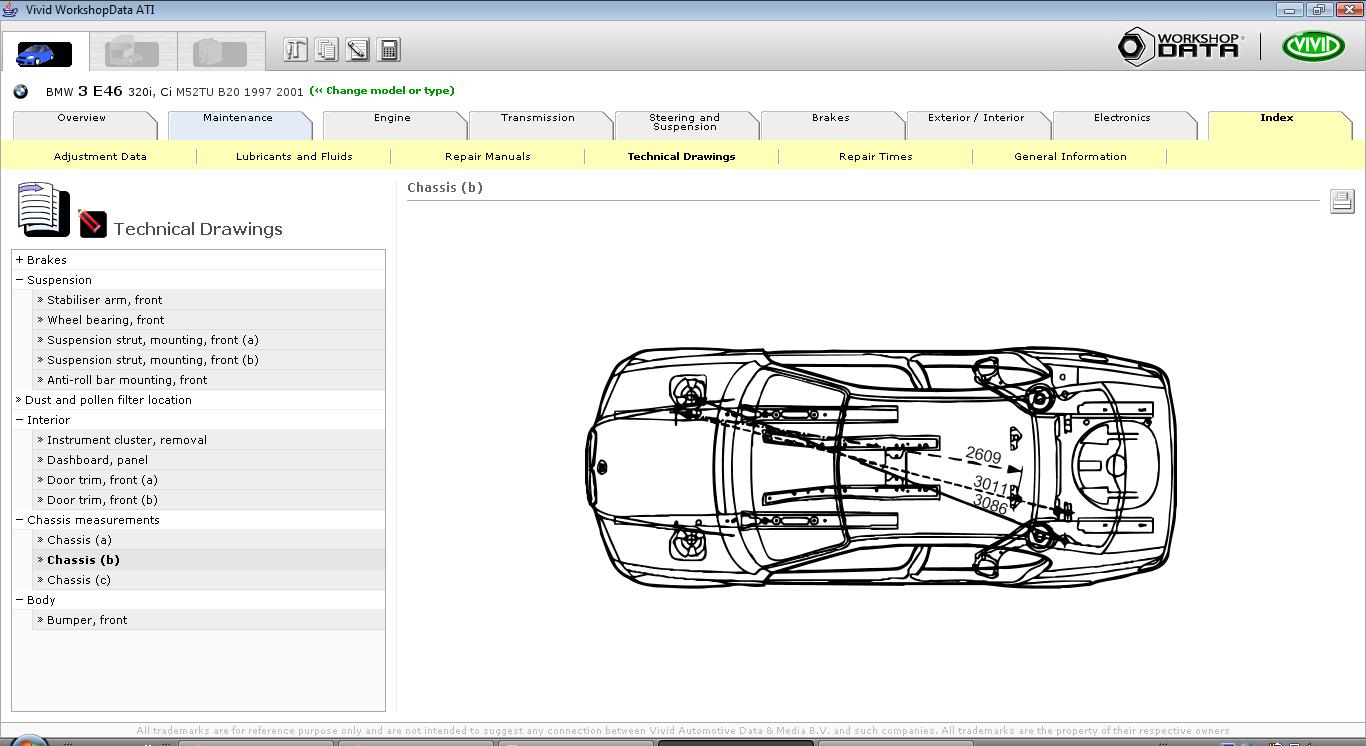Open the Engine tab
The width and height of the screenshot is (1366, 746).
(x=392, y=118)
